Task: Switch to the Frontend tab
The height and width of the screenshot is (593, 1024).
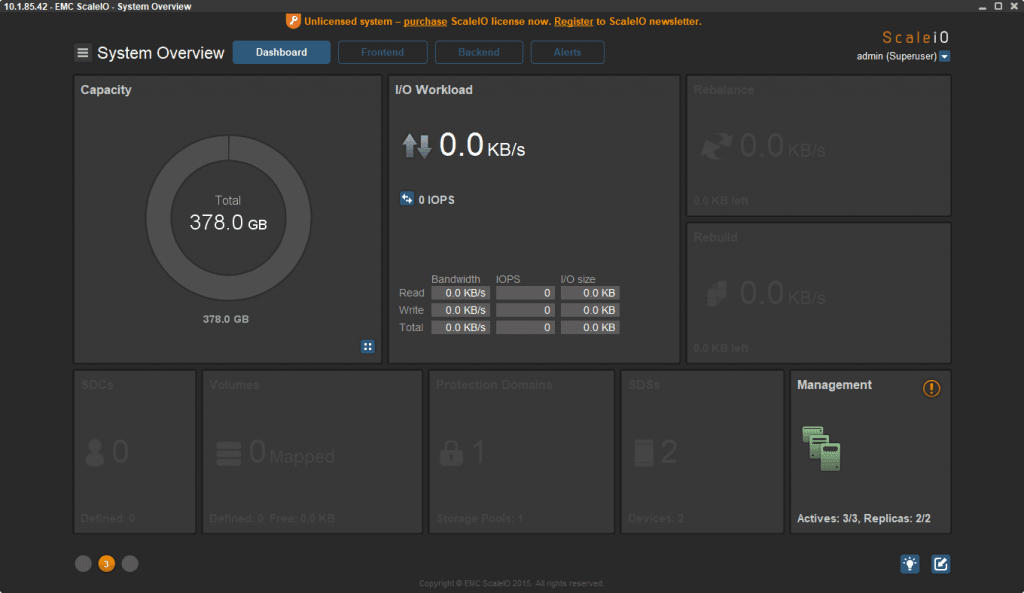Action: (x=382, y=52)
